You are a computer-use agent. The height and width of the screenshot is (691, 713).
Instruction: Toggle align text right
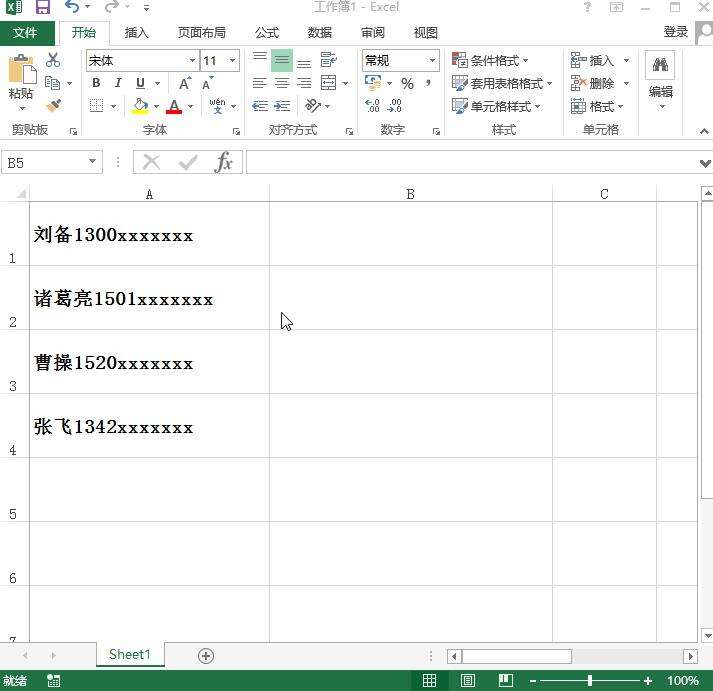pos(304,83)
